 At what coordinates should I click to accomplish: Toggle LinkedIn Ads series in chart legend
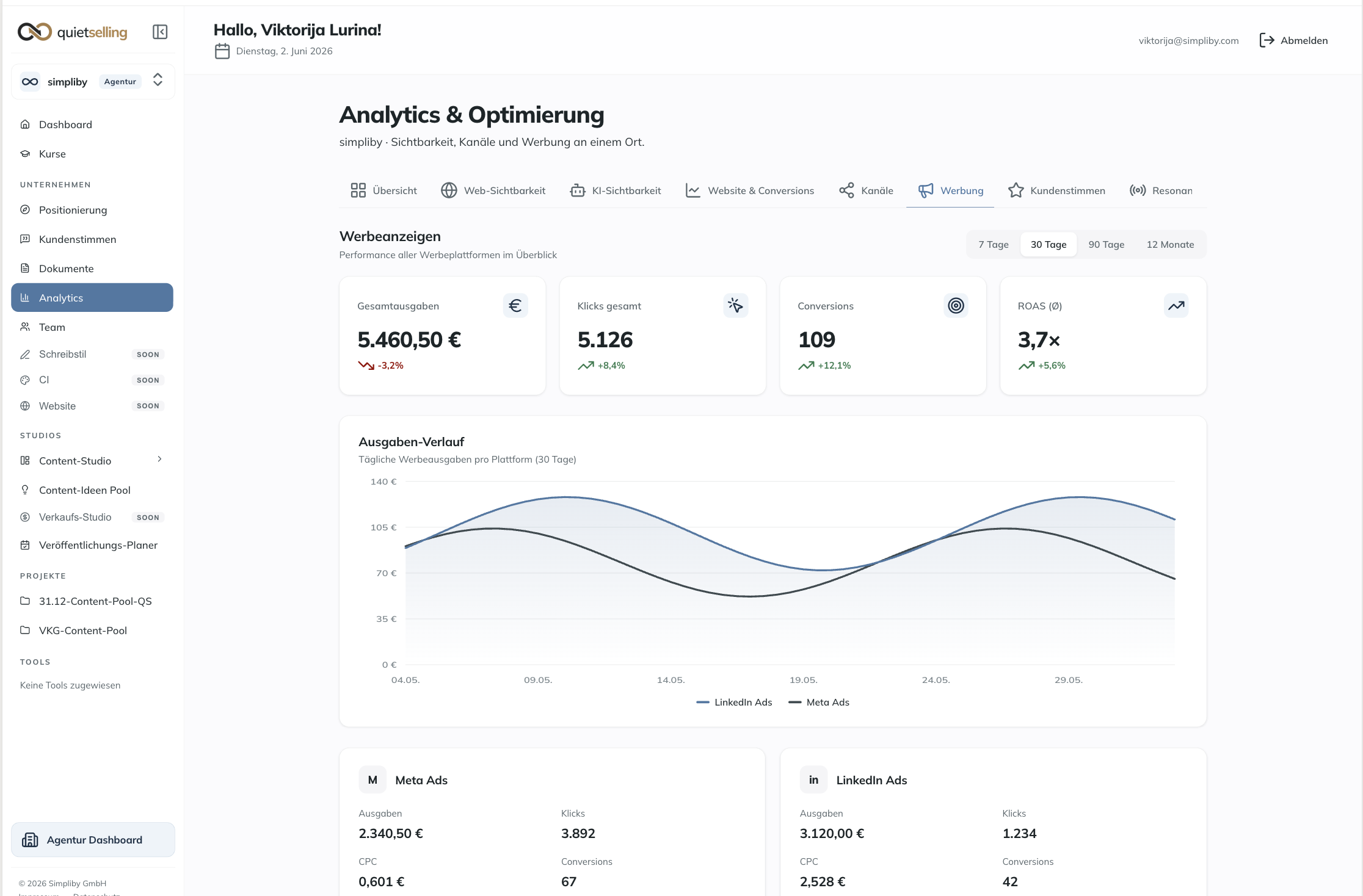pos(734,703)
